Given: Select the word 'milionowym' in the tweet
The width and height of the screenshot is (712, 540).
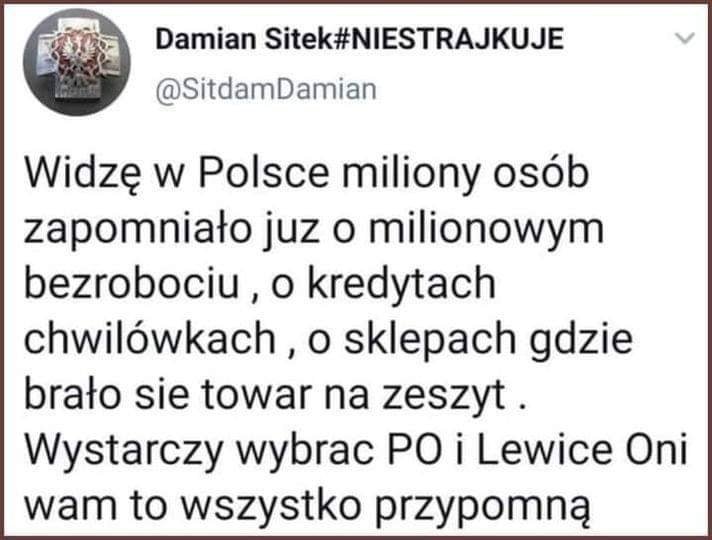Looking at the screenshot, I should 486,228.
